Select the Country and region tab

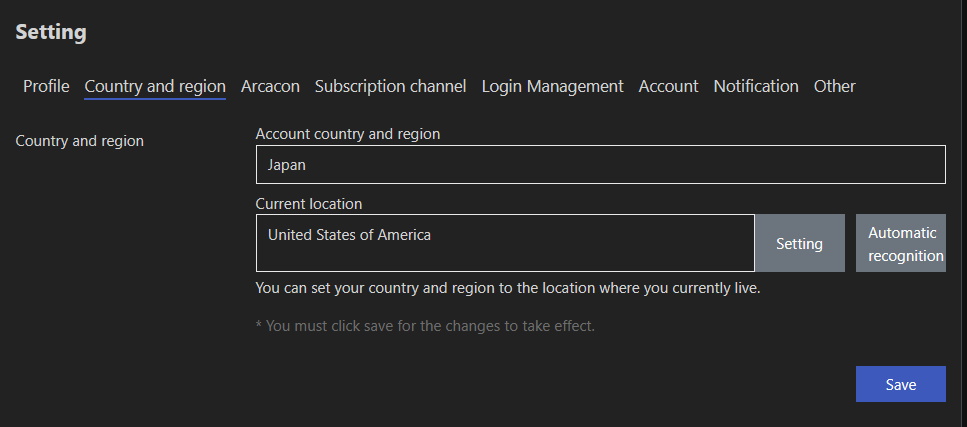click(x=155, y=86)
